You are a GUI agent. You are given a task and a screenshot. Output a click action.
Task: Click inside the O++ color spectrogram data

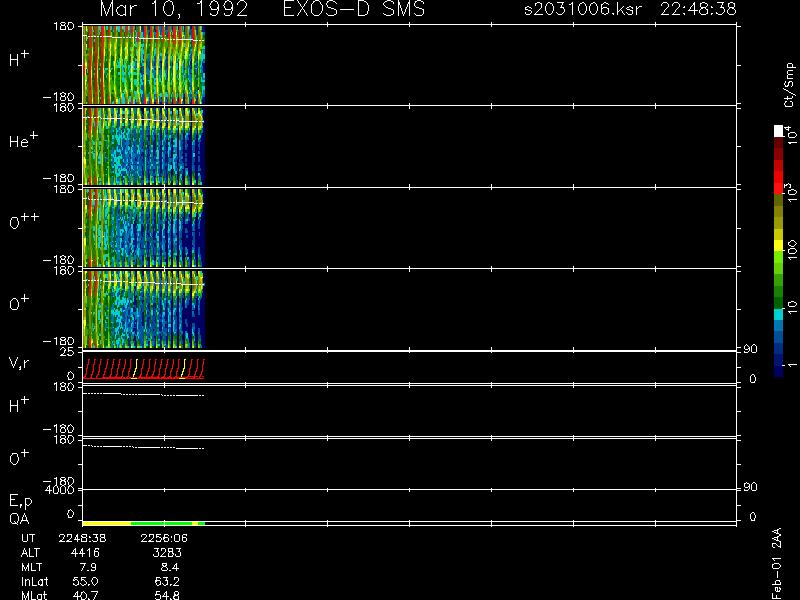pos(143,228)
